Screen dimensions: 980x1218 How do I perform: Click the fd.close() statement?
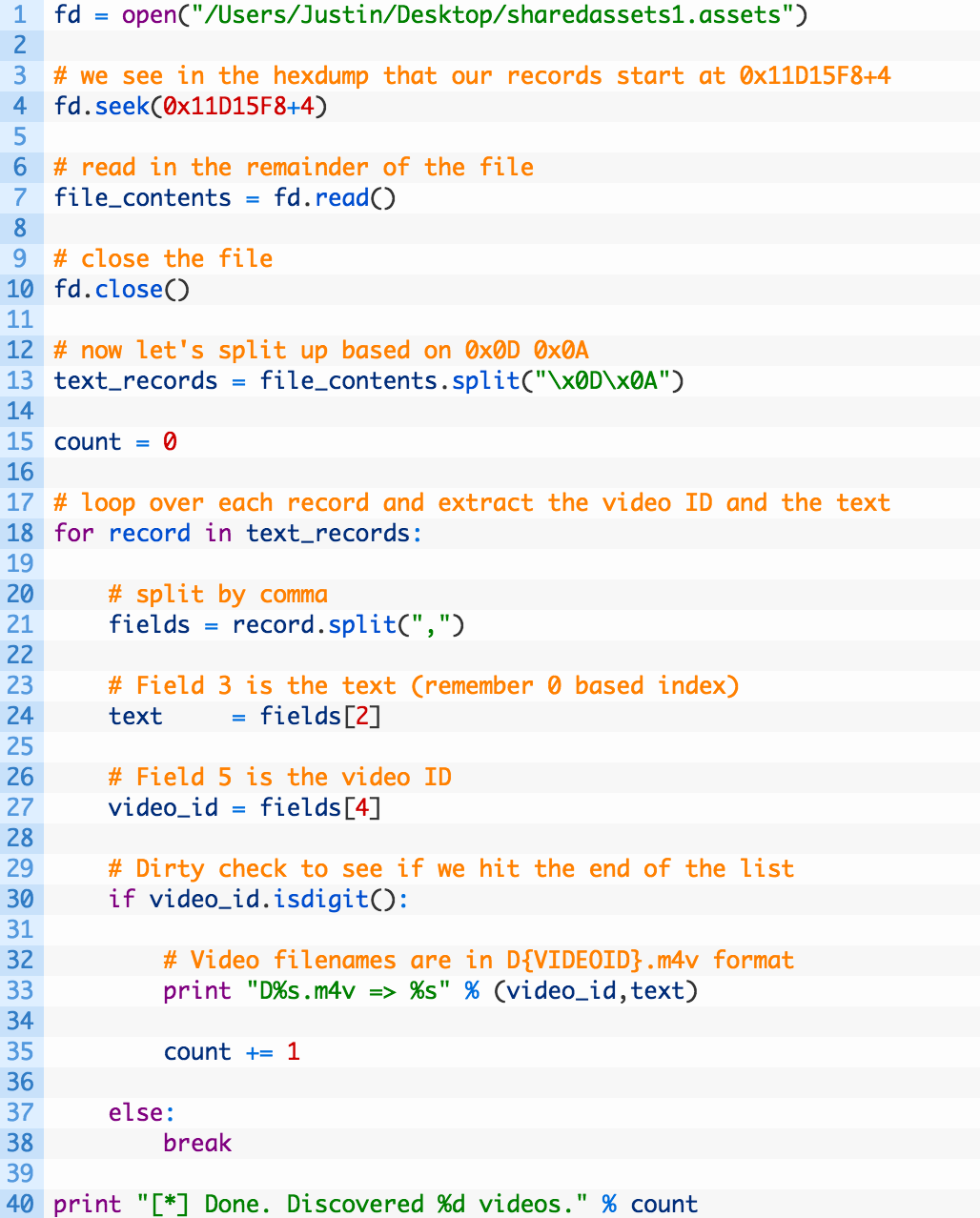tap(122, 290)
